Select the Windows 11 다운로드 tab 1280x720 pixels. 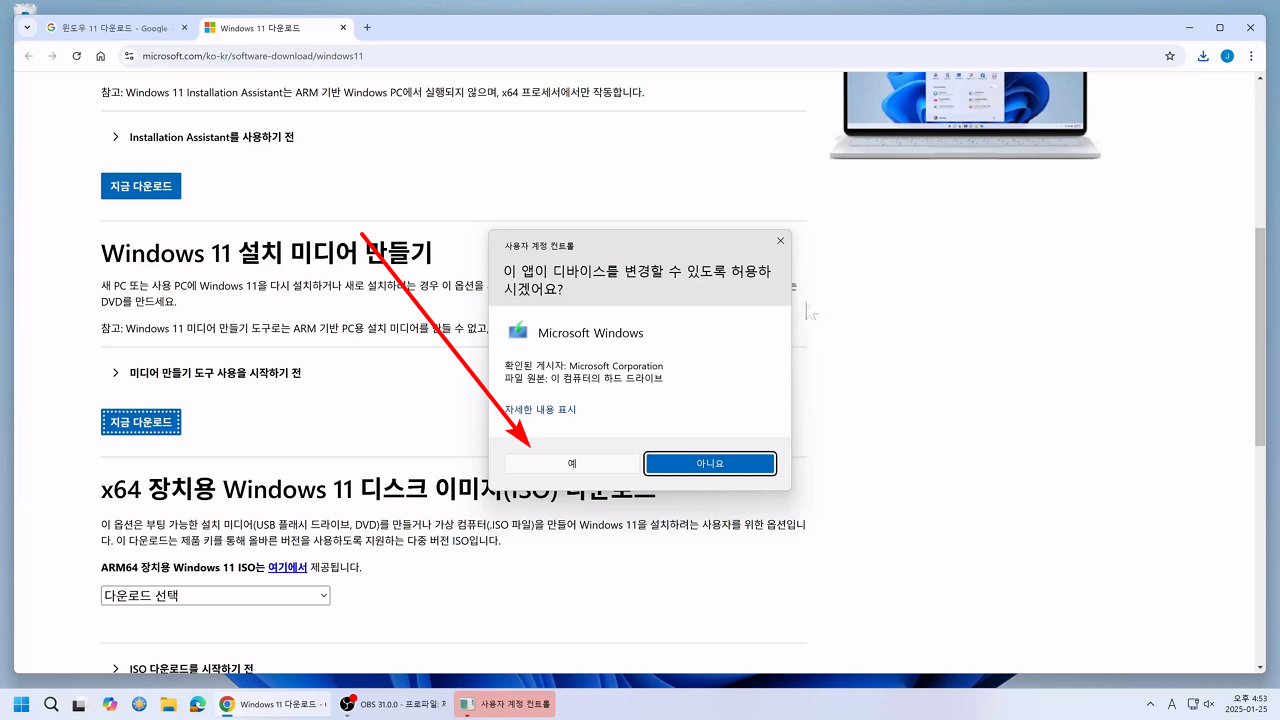click(275, 28)
